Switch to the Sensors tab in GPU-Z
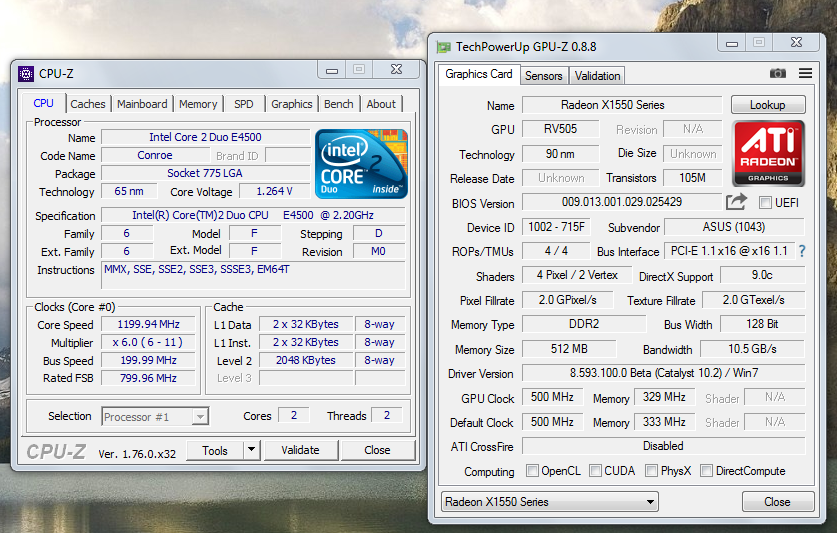Viewport: 837px width, 533px height. pos(544,76)
